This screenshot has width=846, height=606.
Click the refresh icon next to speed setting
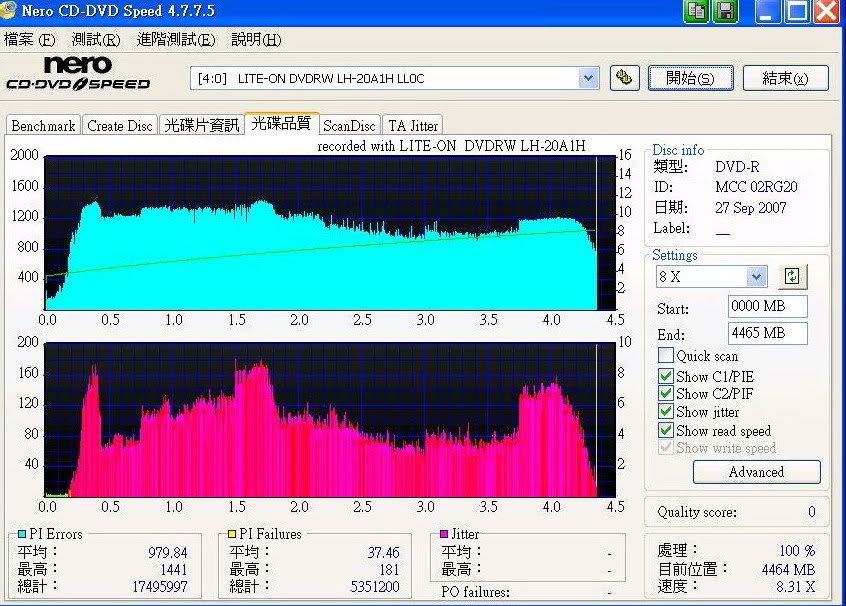point(792,277)
